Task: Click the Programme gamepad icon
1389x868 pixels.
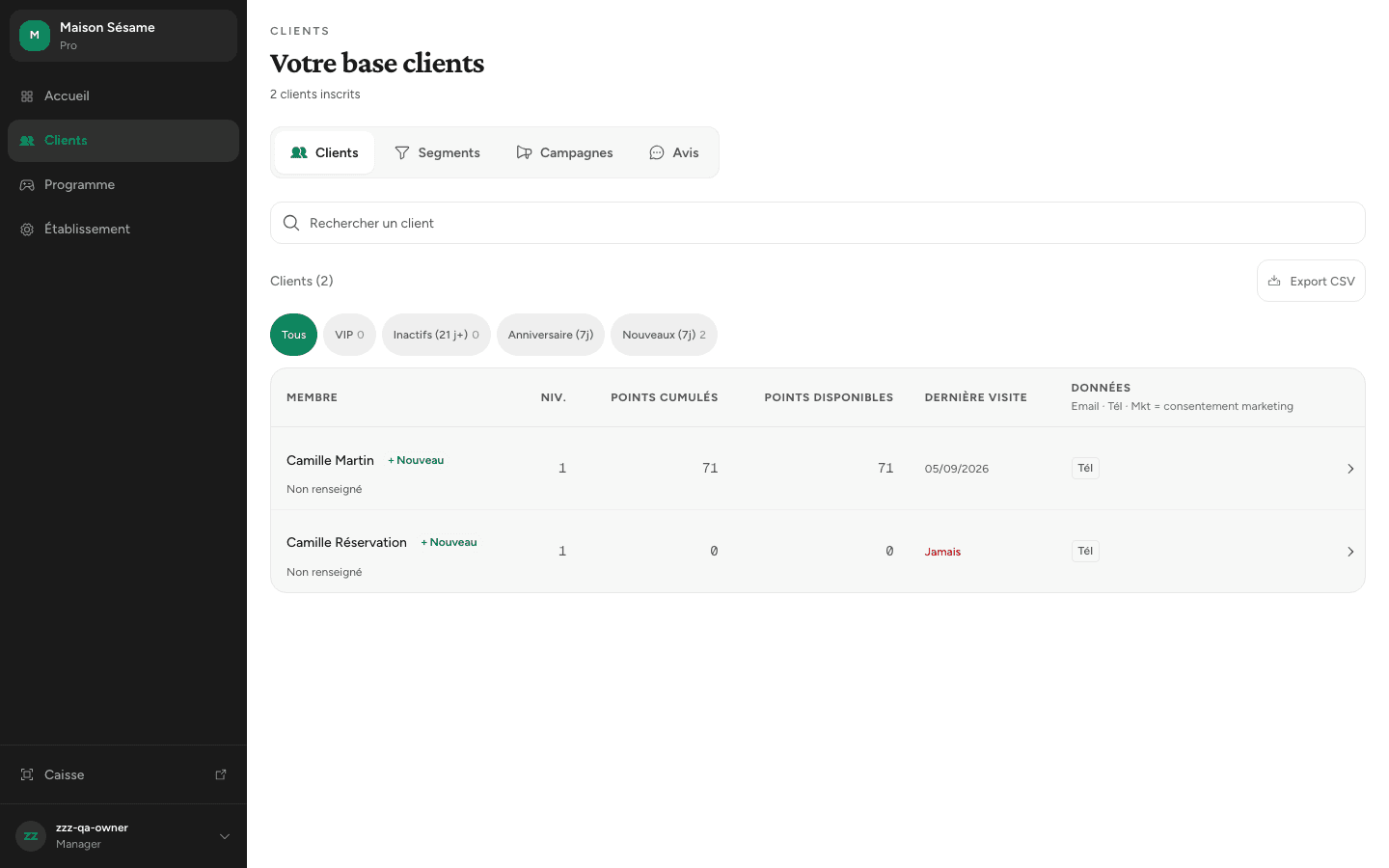Action: pyautogui.click(x=27, y=185)
